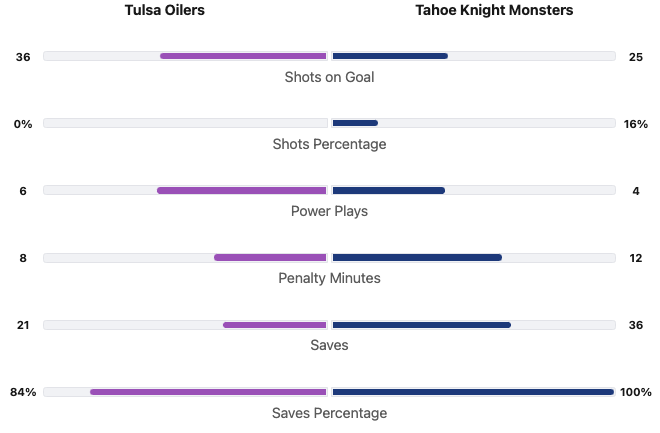Click Tulsa's purple Shots on Goal bar
This screenshot has height=433, width=660.
(x=243, y=56)
